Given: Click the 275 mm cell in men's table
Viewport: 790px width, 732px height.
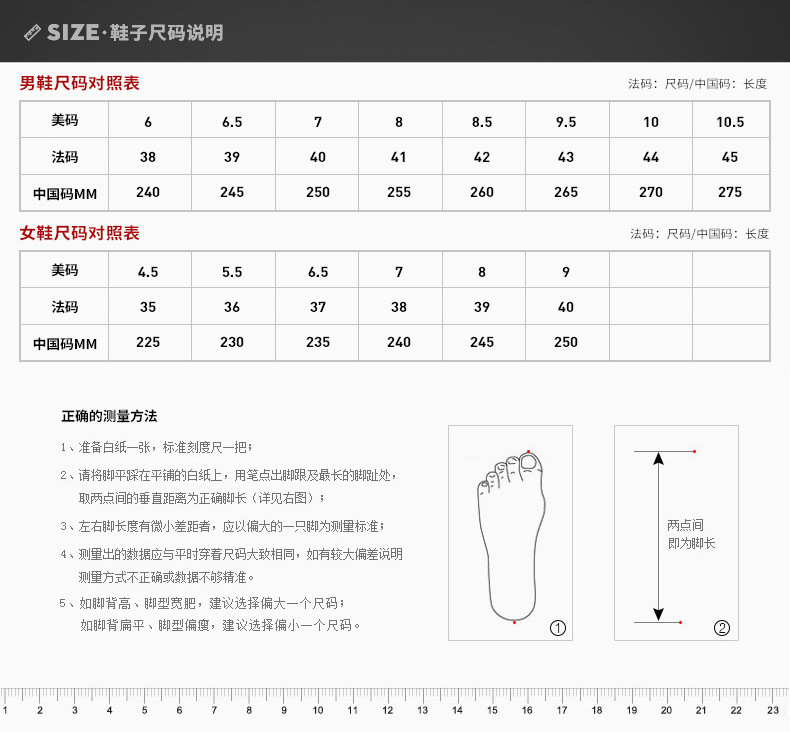Looking at the screenshot, I should point(730,192).
